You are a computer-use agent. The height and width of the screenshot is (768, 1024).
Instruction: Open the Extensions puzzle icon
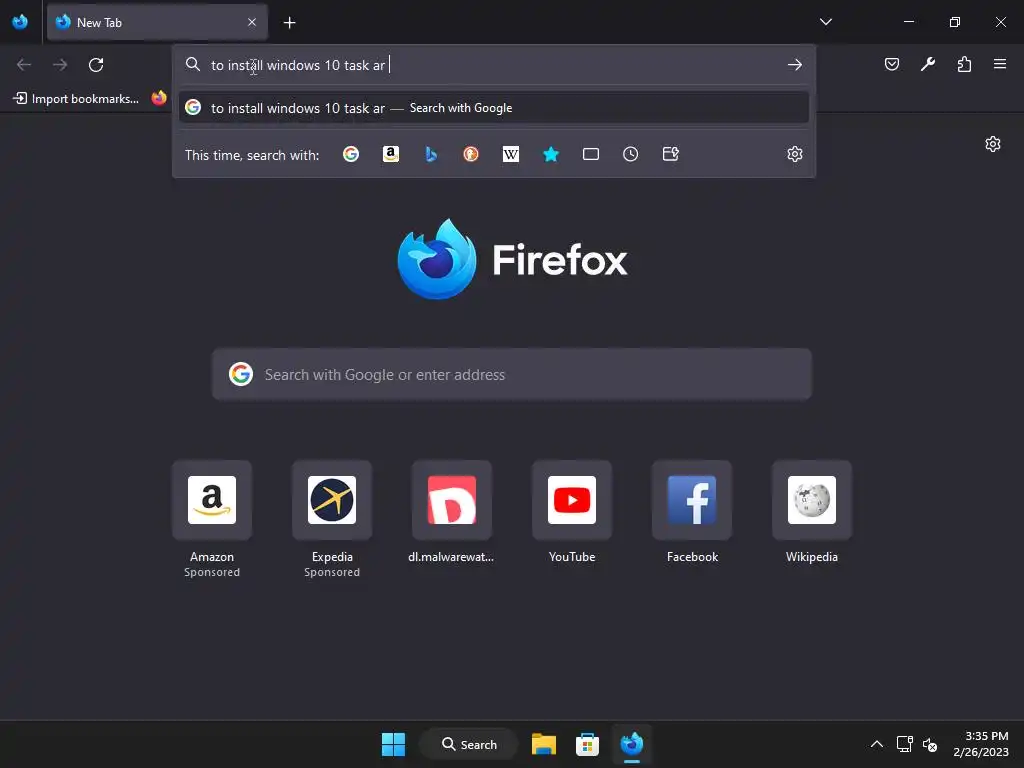pyautogui.click(x=964, y=64)
